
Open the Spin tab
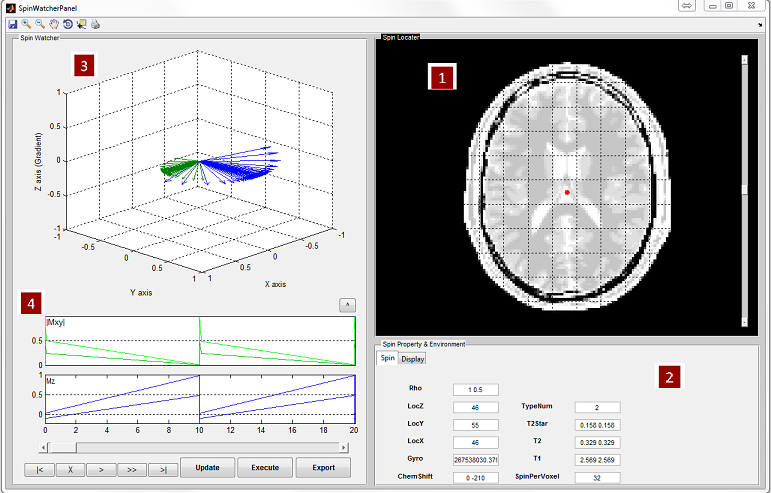point(387,358)
